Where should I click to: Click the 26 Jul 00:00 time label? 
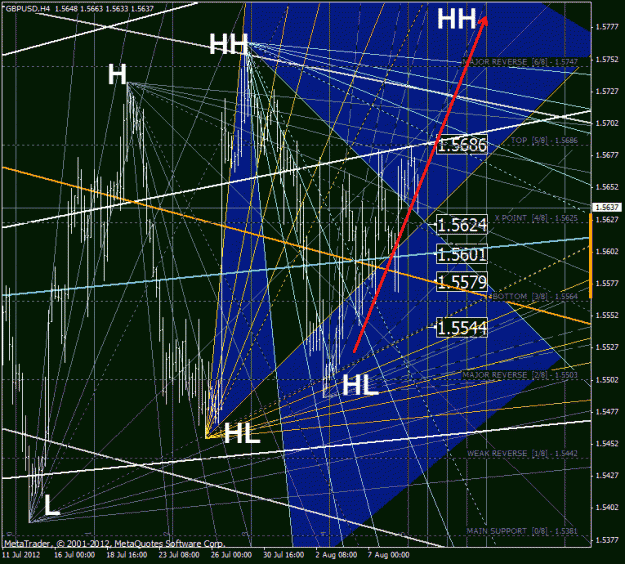tap(231, 555)
